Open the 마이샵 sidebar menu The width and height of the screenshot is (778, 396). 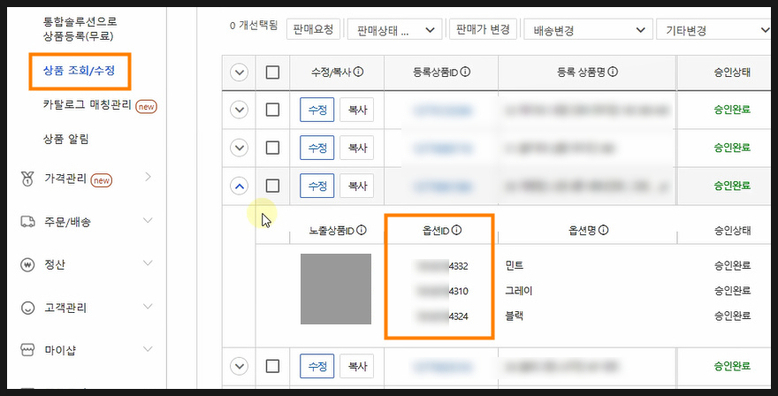click(x=60, y=350)
